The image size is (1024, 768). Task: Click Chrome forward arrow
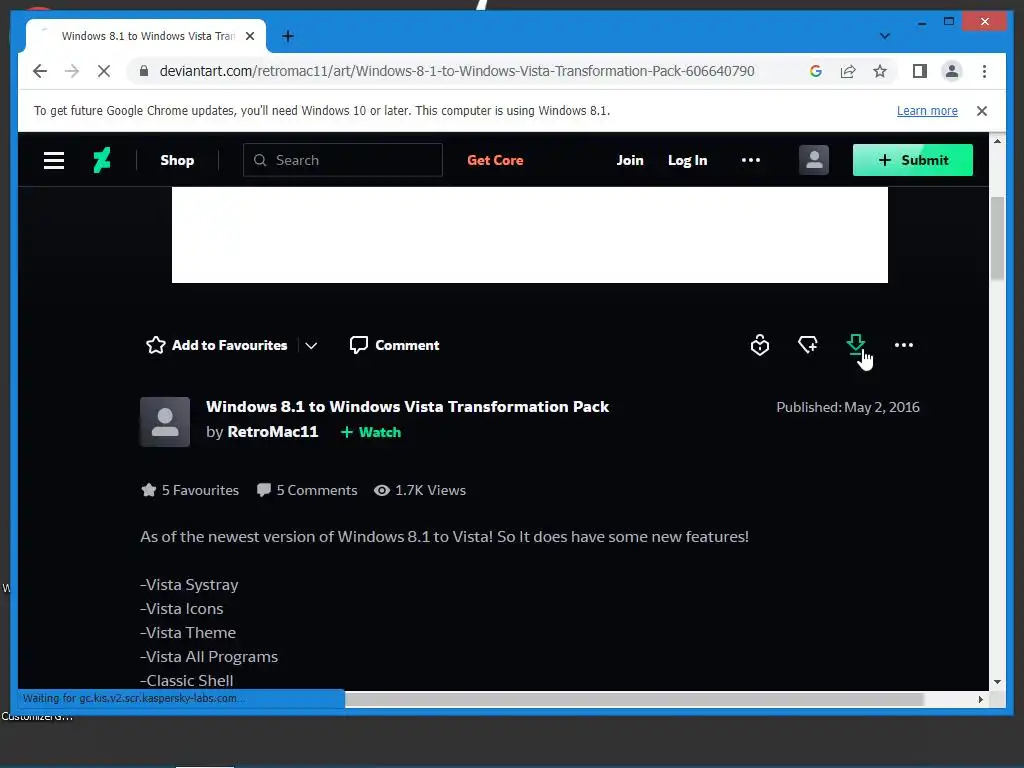(72, 71)
